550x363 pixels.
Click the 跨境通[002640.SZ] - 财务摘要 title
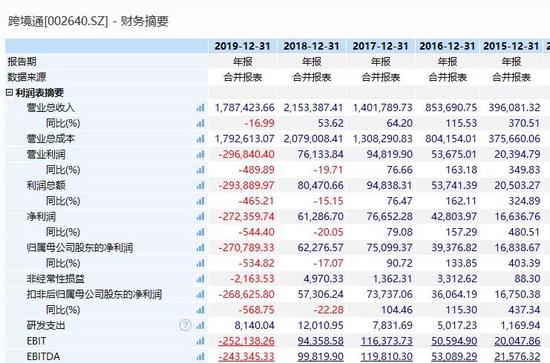[x=88, y=21]
